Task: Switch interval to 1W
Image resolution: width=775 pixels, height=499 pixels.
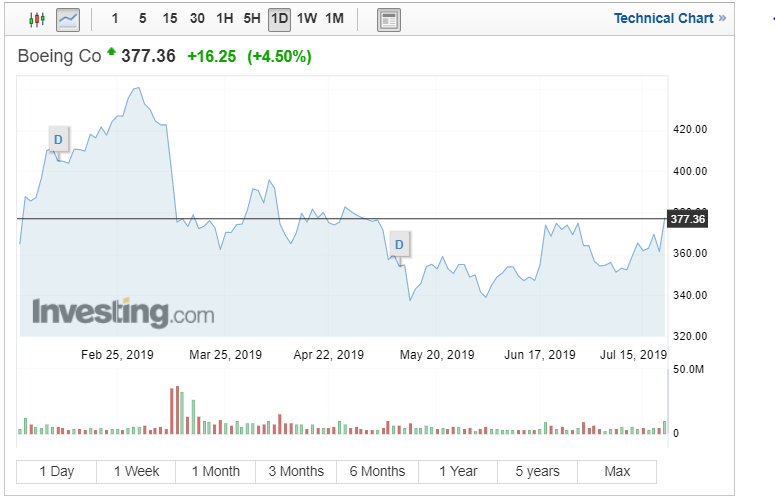Action: click(306, 19)
